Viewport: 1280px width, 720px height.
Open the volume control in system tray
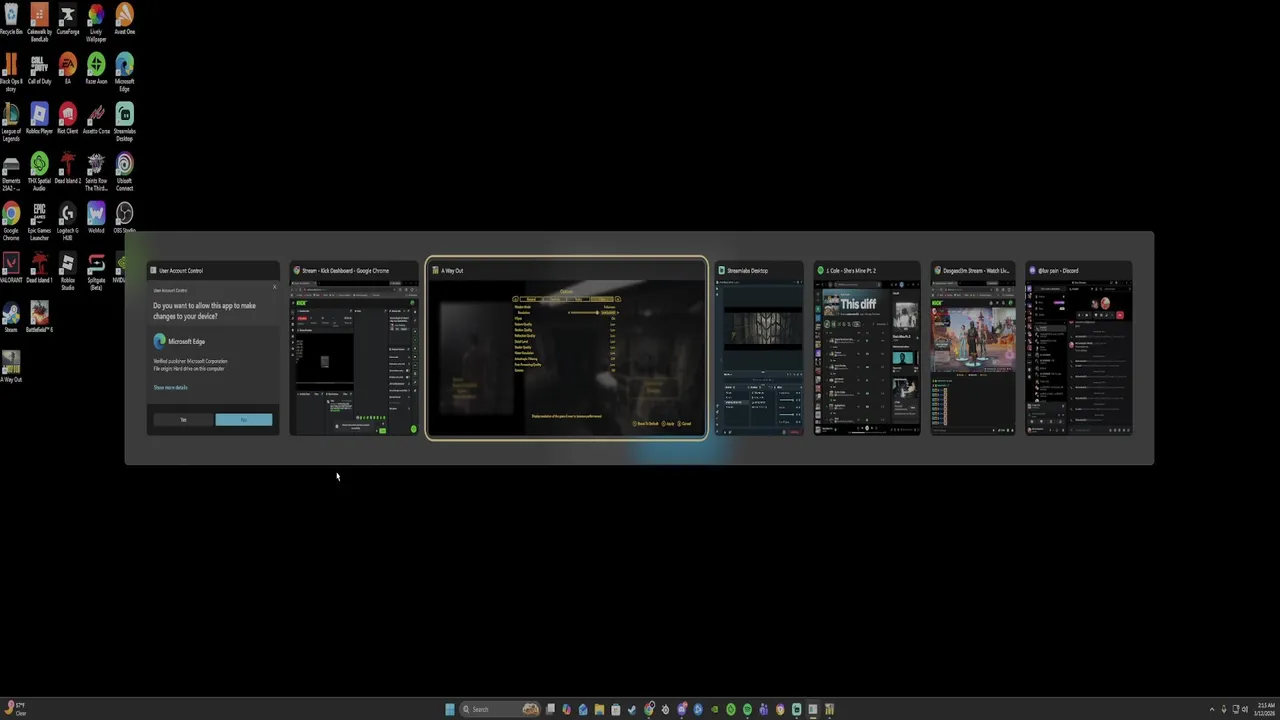(x=1245, y=709)
